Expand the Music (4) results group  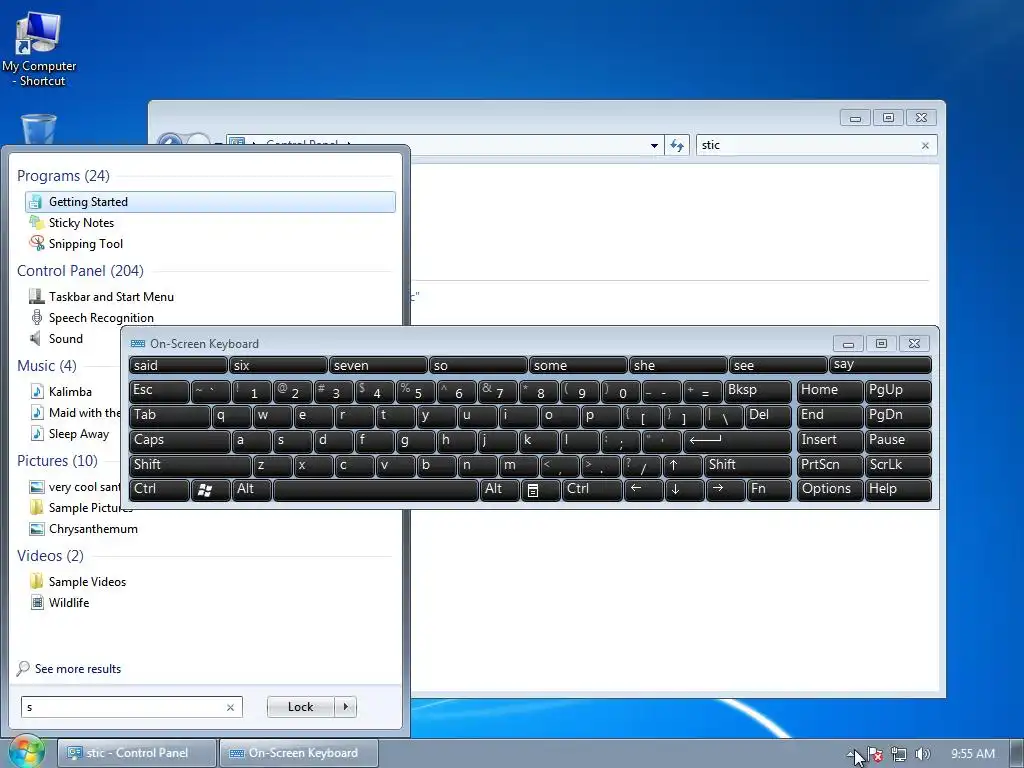46,366
